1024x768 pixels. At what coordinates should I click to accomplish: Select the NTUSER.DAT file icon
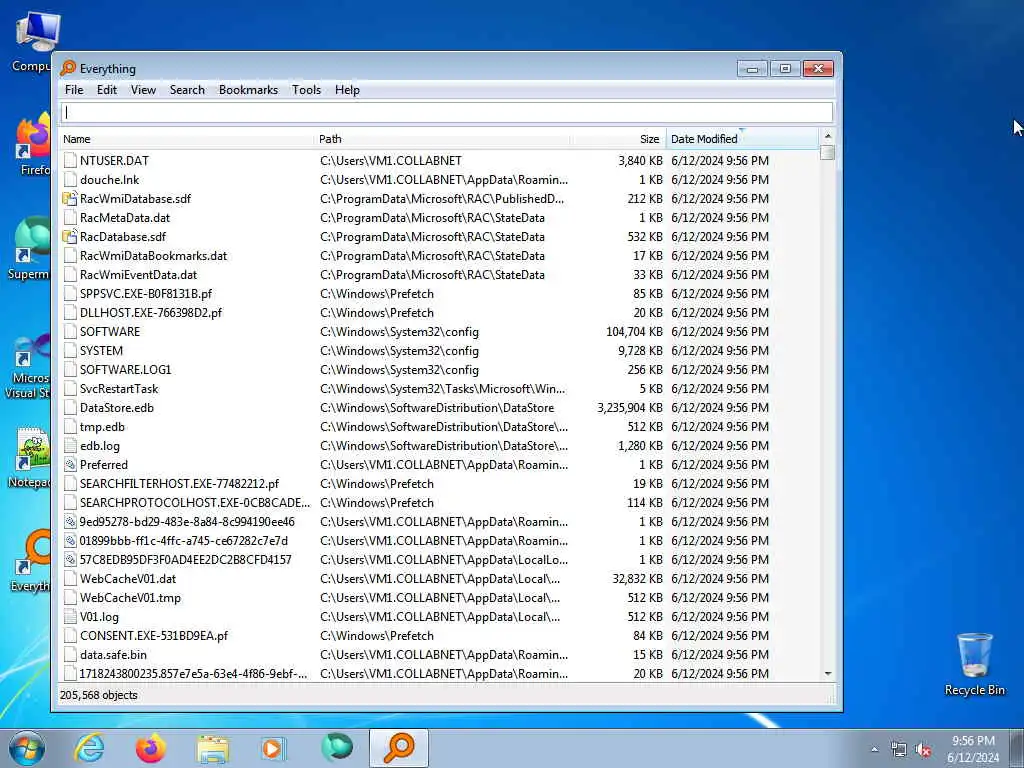(70, 161)
